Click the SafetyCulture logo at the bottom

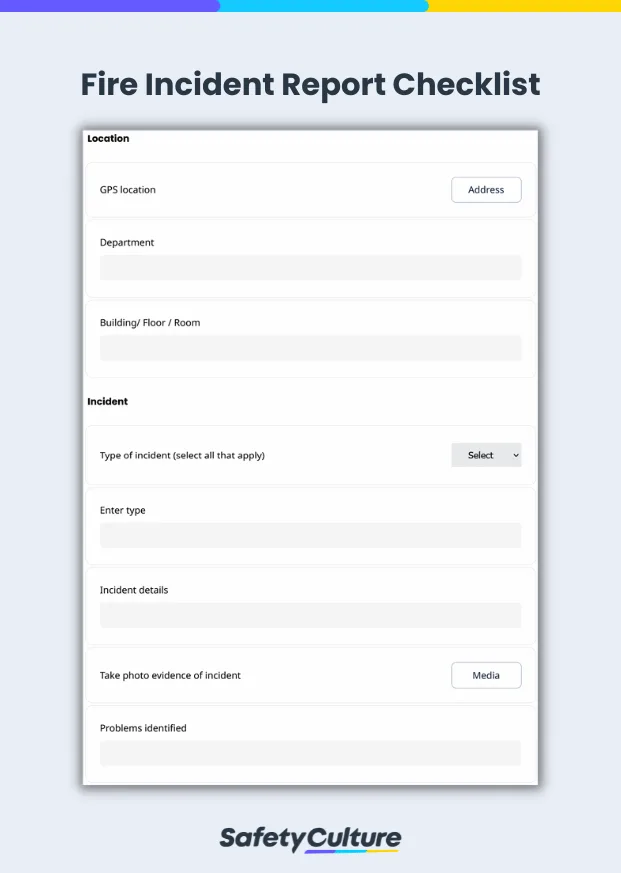tap(310, 838)
